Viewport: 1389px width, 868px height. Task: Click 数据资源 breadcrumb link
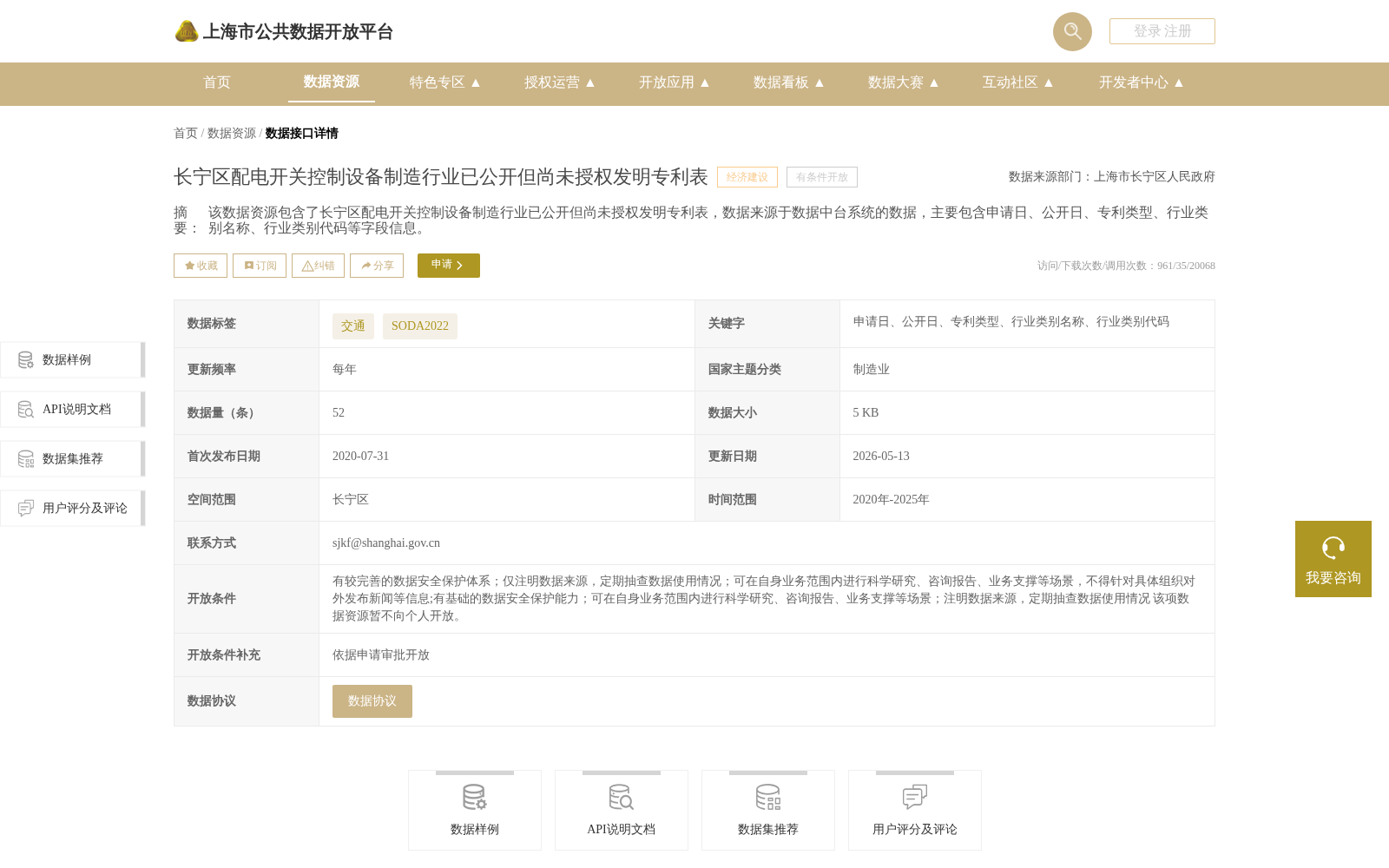(x=232, y=134)
